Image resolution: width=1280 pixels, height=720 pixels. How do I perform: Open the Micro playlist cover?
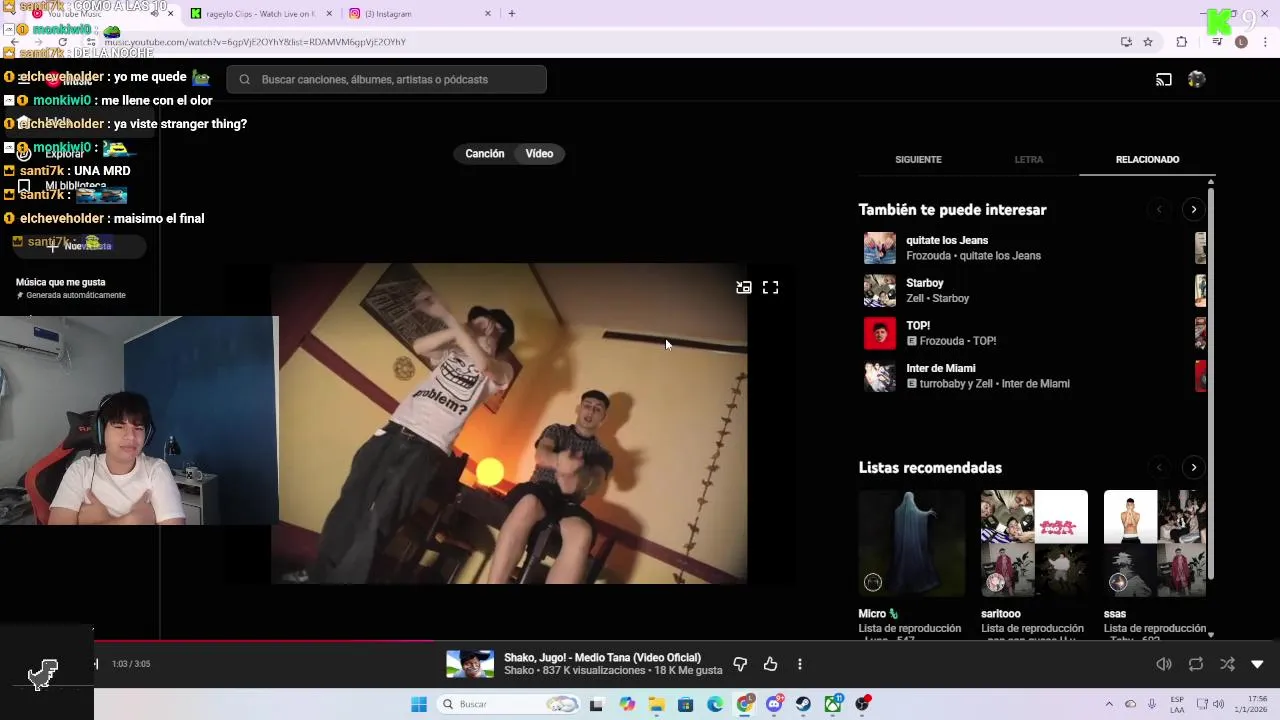[x=912, y=544]
